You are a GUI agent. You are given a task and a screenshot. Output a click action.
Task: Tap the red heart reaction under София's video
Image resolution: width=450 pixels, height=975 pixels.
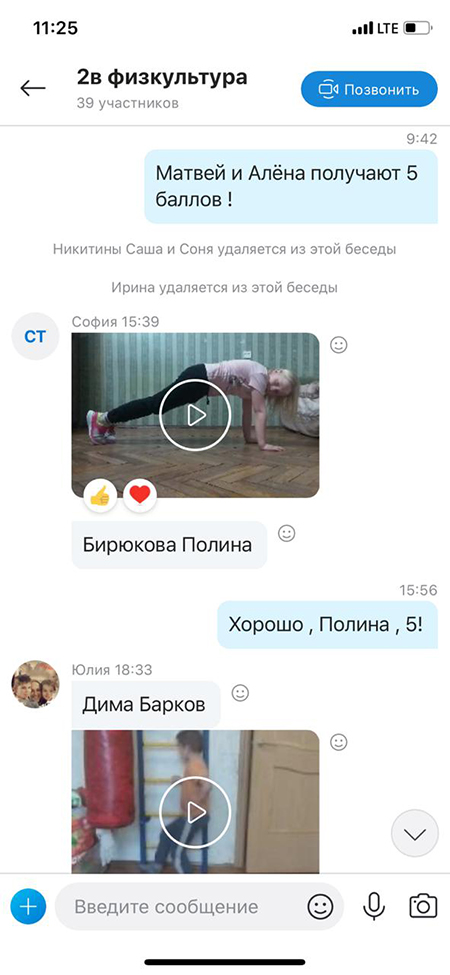coord(140,496)
